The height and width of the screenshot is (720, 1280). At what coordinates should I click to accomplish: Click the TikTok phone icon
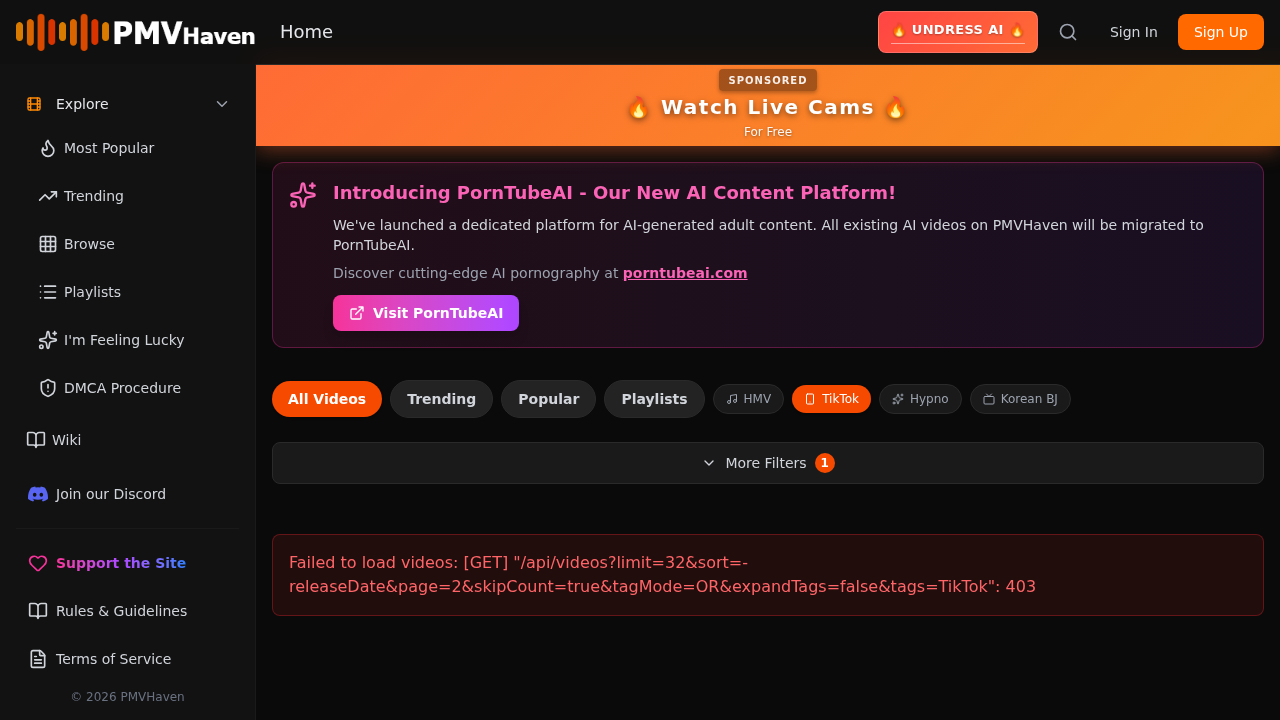810,399
